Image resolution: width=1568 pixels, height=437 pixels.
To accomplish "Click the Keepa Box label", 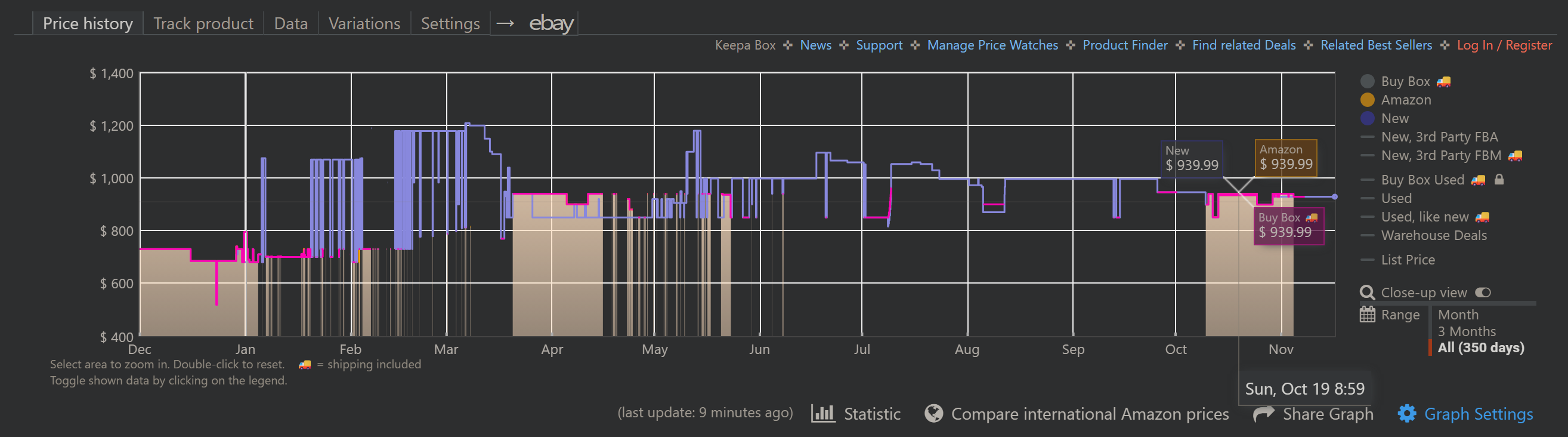I will (x=745, y=45).
